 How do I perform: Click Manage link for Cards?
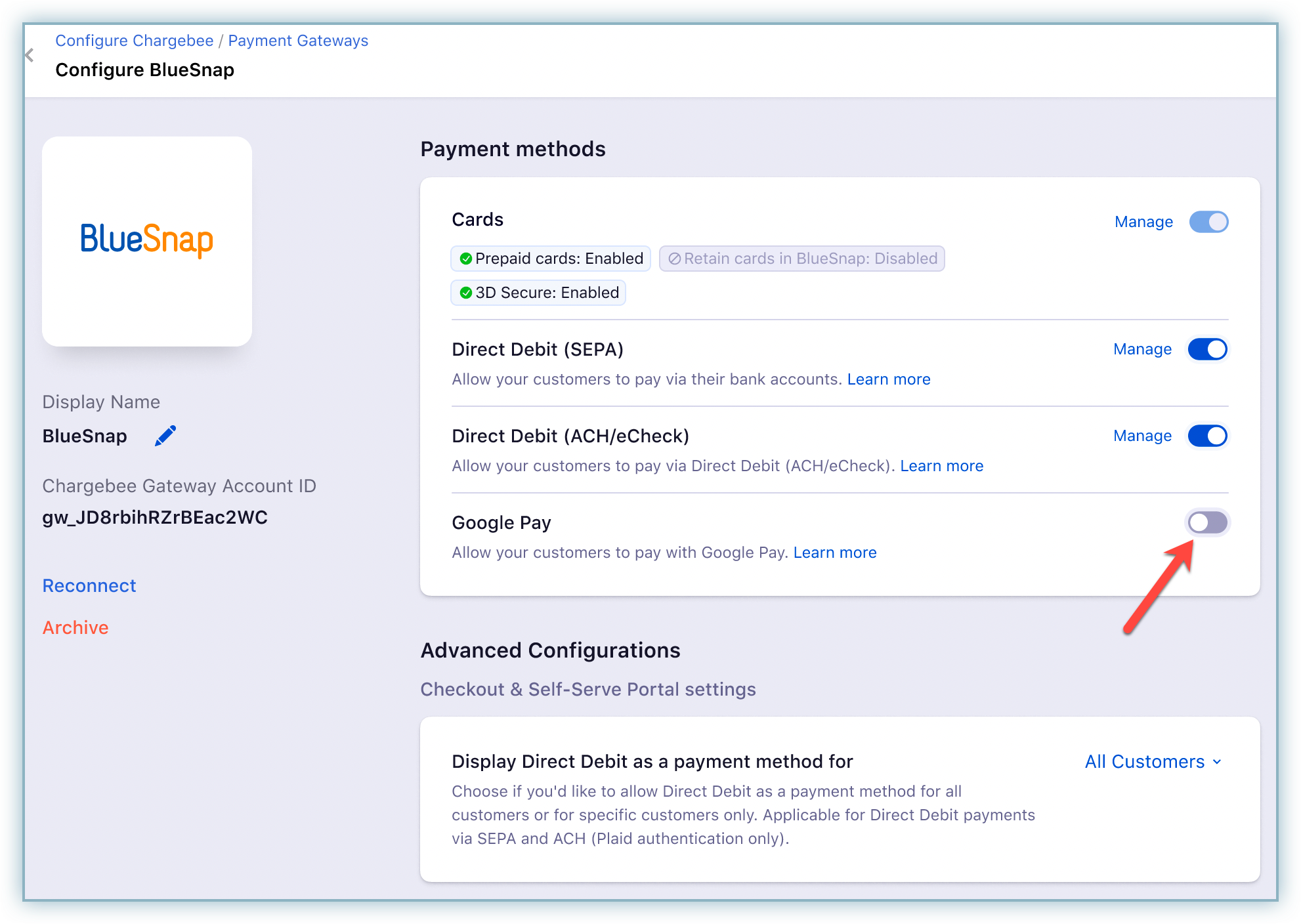[1143, 222]
